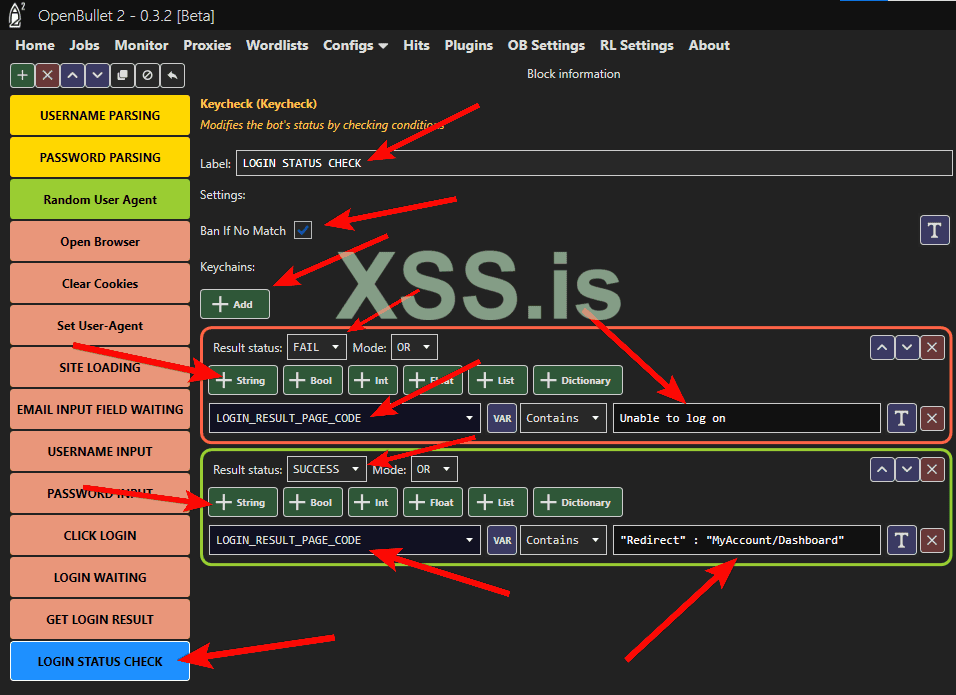Open Contains comparer dropdown in SUCCESS keychain
956x695 pixels.
(x=563, y=540)
